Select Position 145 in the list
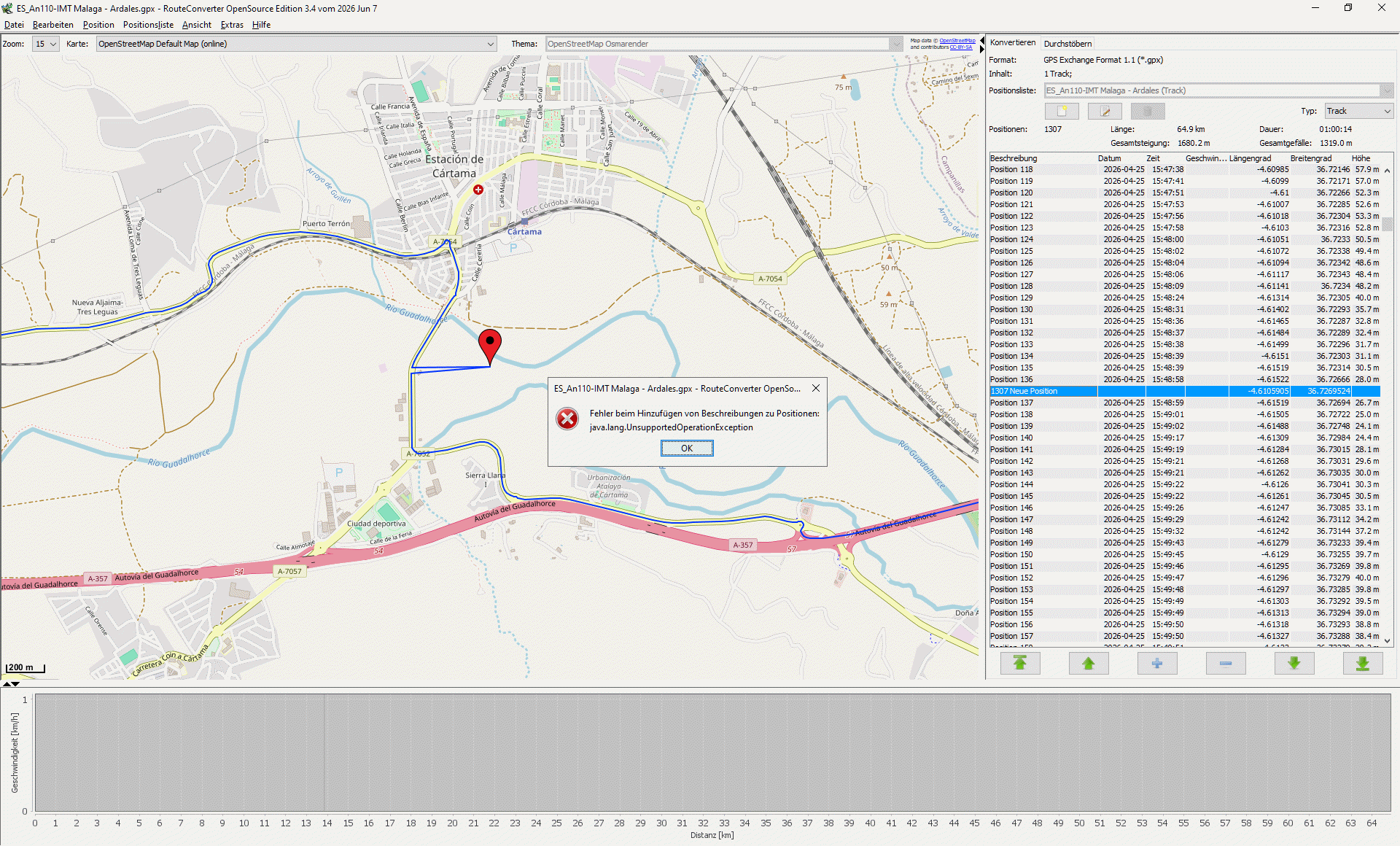The image size is (1400, 846). pyautogui.click(x=1184, y=496)
